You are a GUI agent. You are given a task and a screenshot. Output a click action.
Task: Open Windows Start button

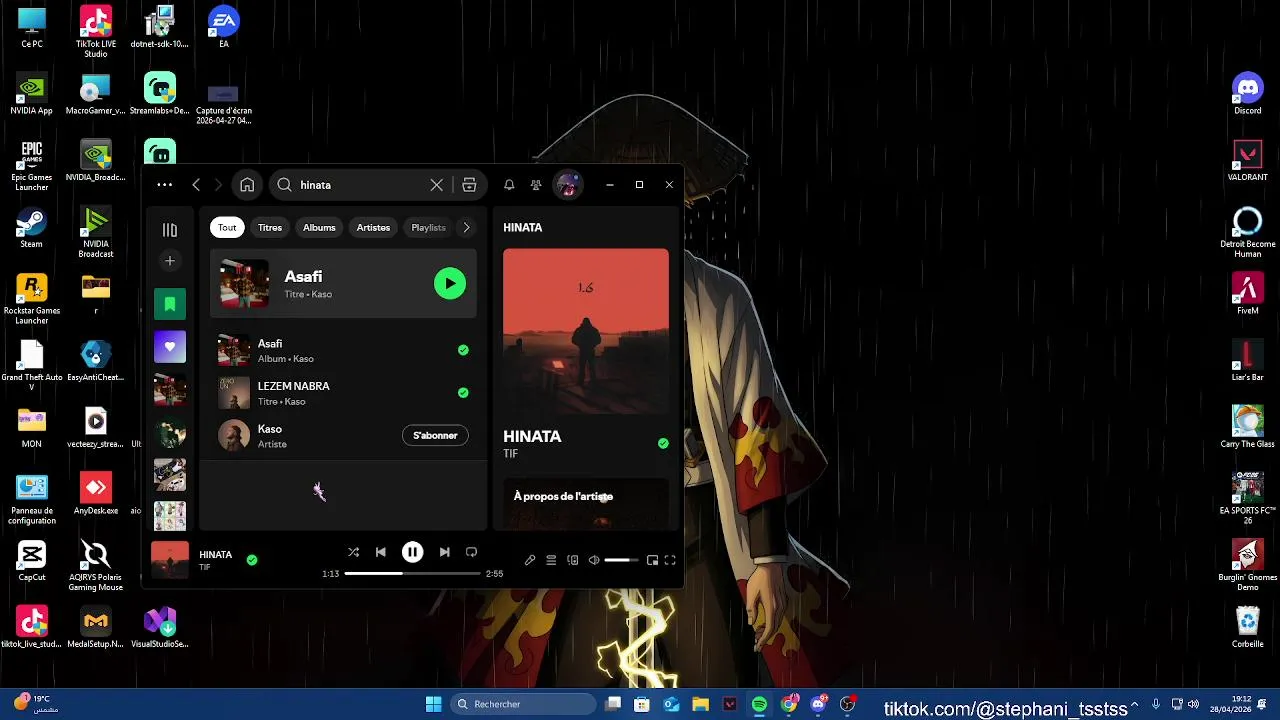(x=433, y=704)
